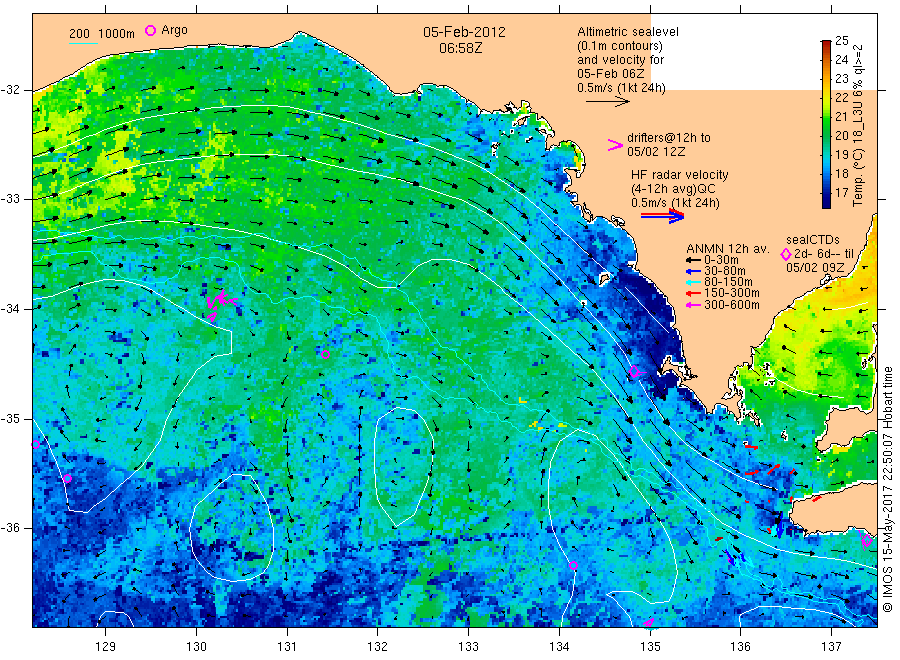Click the 22 degree colorbar label
The image size is (900, 660).
click(x=841, y=97)
